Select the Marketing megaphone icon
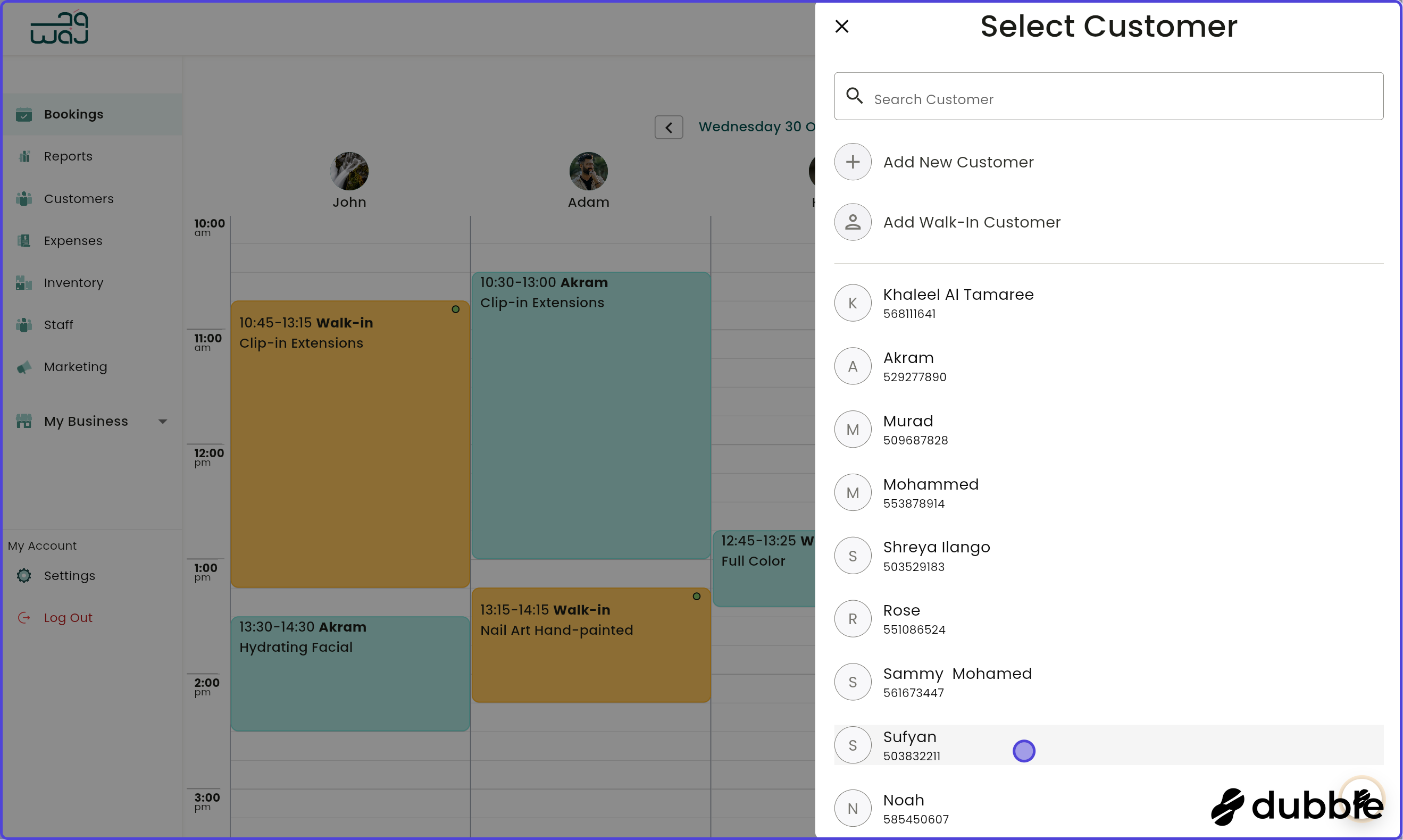Image resolution: width=1403 pixels, height=840 pixels. [x=25, y=367]
